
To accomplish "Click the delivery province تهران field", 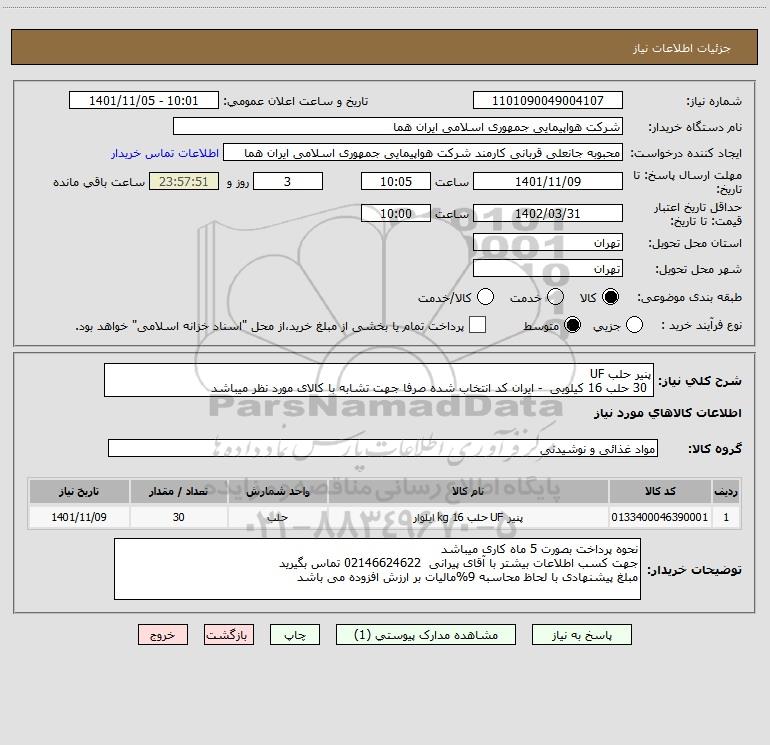I will [x=548, y=243].
